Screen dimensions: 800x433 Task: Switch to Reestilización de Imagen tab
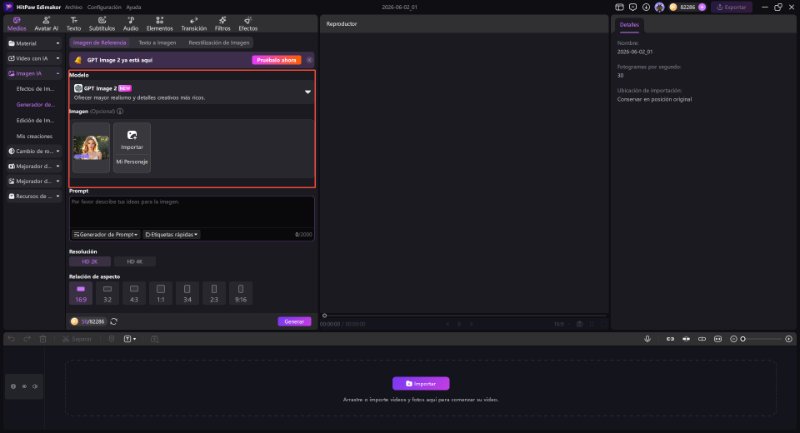(219, 43)
